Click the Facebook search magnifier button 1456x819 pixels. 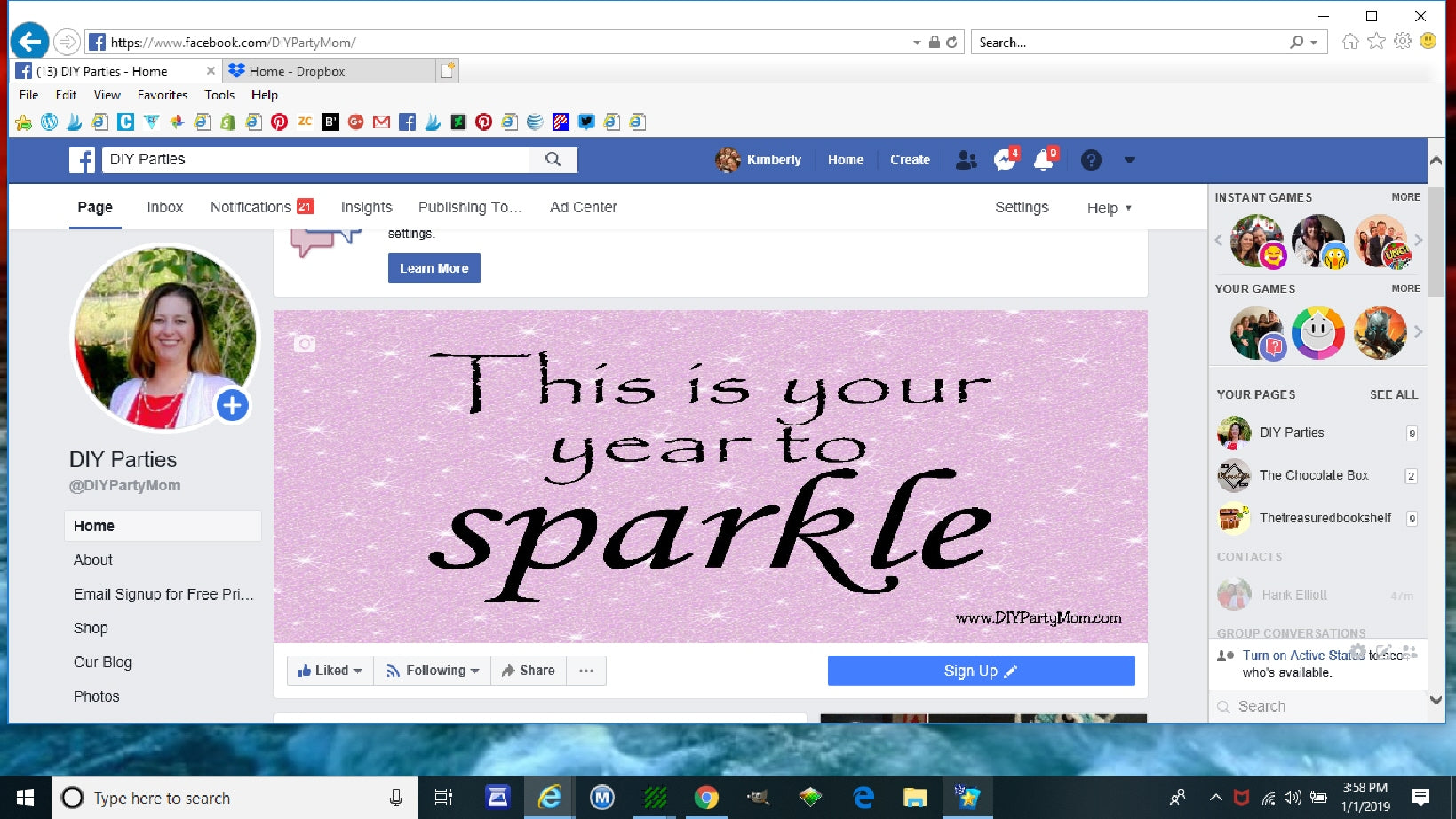[x=553, y=159]
